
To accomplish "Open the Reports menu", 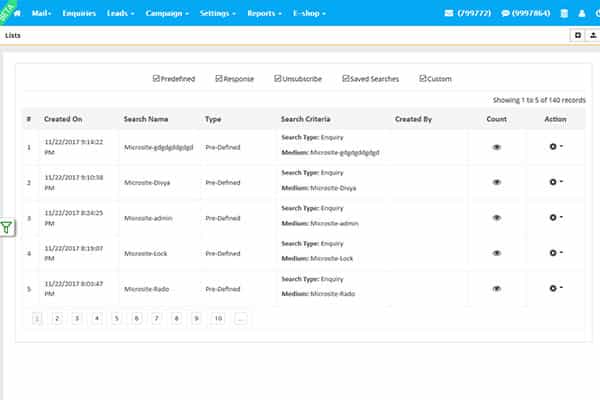I will click(265, 14).
